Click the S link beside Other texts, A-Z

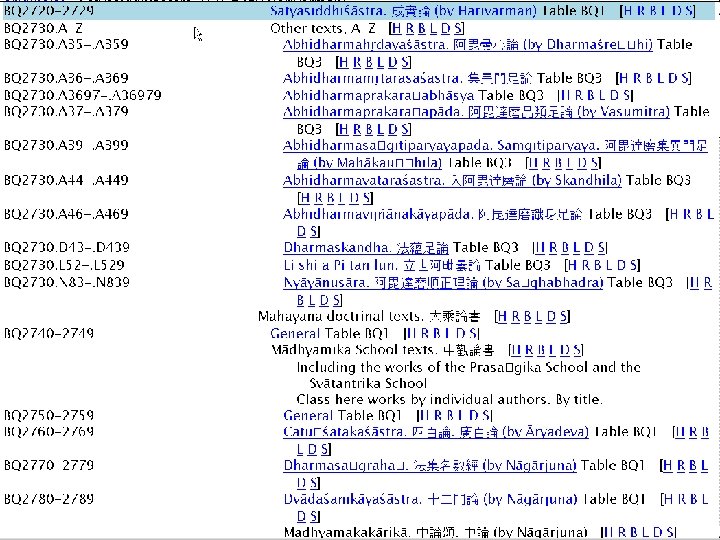[x=458, y=28]
